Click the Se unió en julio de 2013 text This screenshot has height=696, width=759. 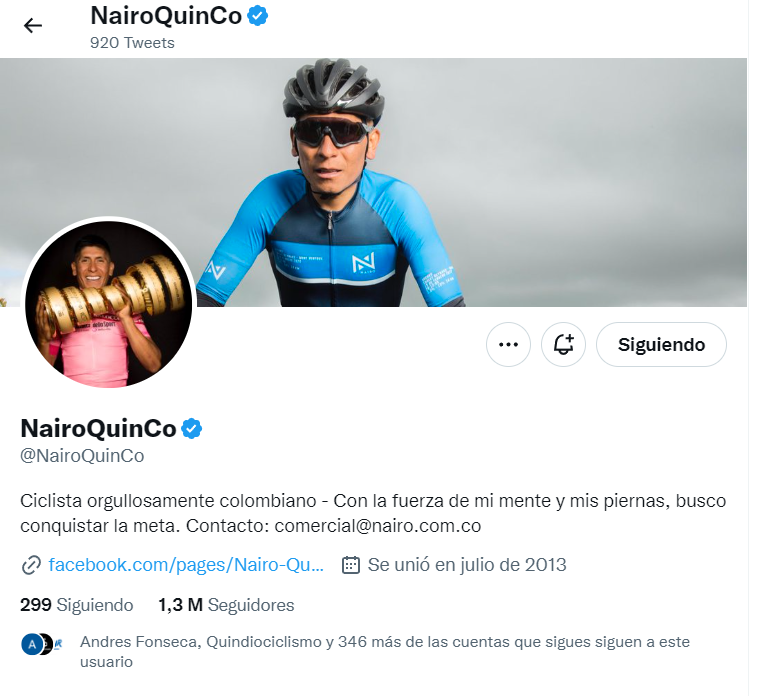pyautogui.click(x=467, y=565)
